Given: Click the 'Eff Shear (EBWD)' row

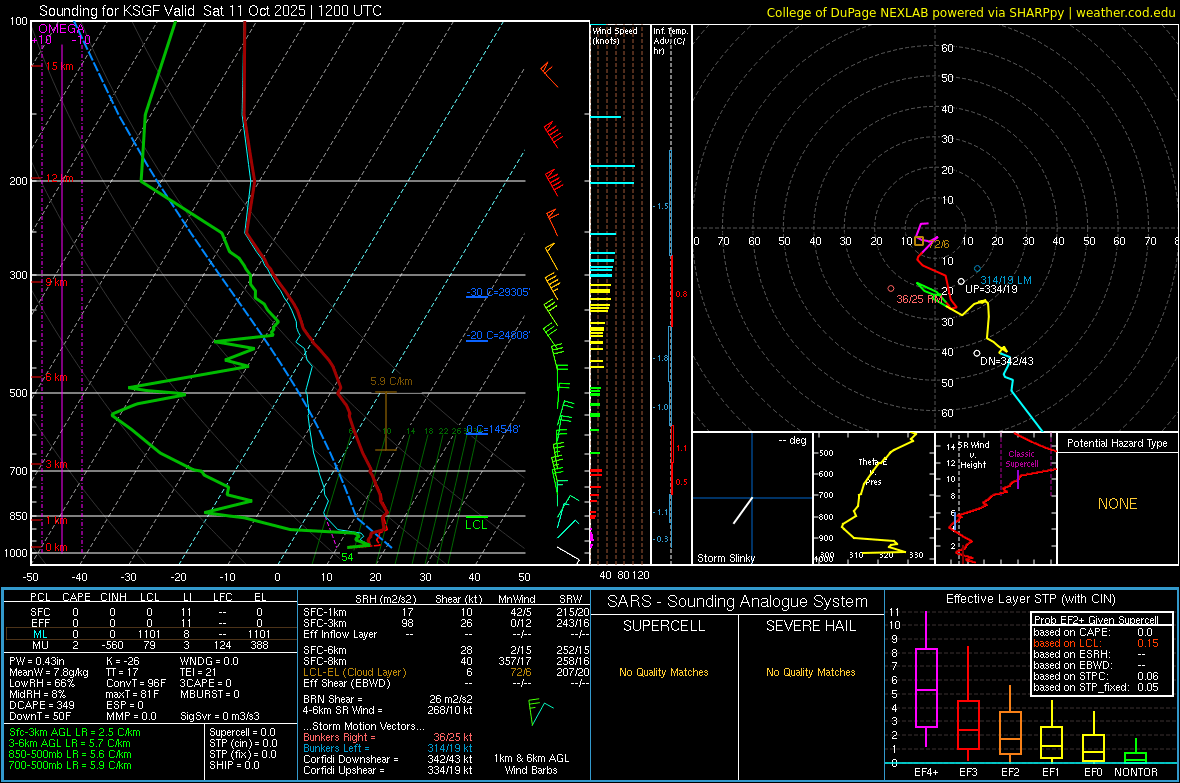Looking at the screenshot, I should [x=446, y=683].
